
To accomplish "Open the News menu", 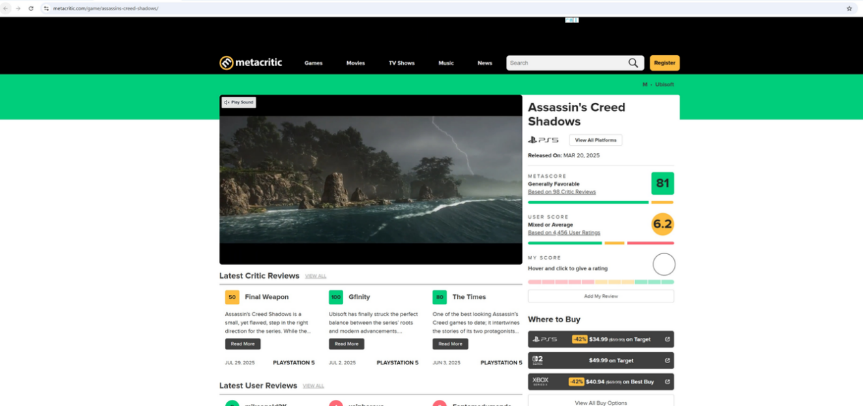I will [485, 63].
